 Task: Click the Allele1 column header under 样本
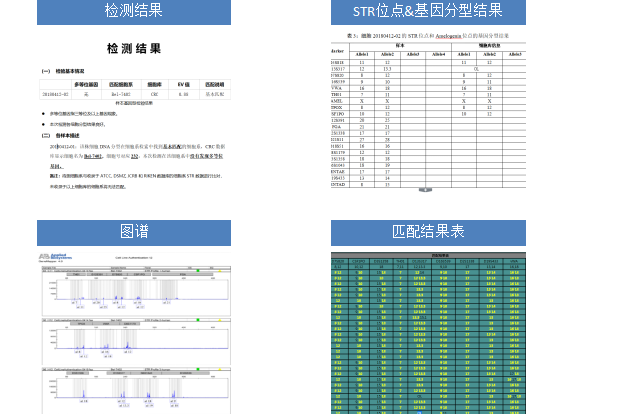(x=360, y=54)
